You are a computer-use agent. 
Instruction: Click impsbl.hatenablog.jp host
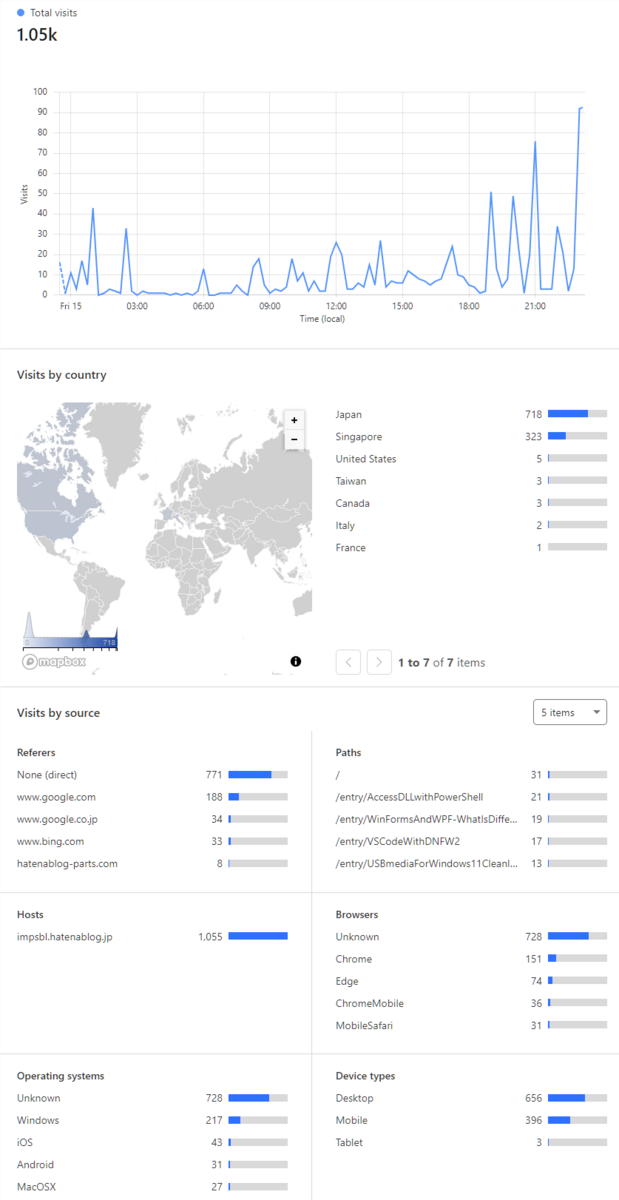[x=152, y=937]
